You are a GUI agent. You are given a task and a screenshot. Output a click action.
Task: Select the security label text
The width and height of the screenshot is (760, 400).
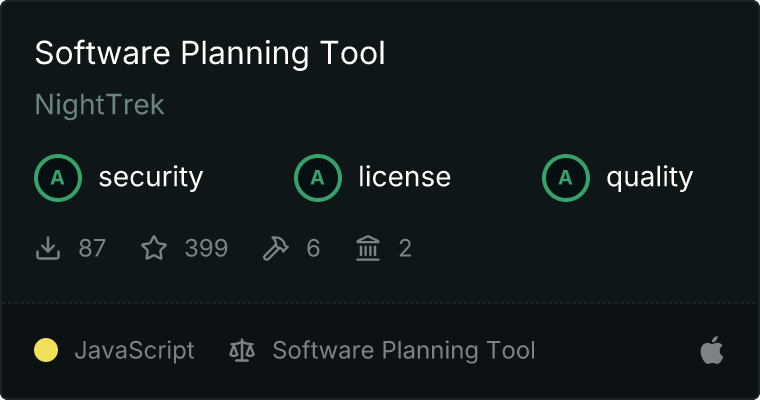[150, 178]
